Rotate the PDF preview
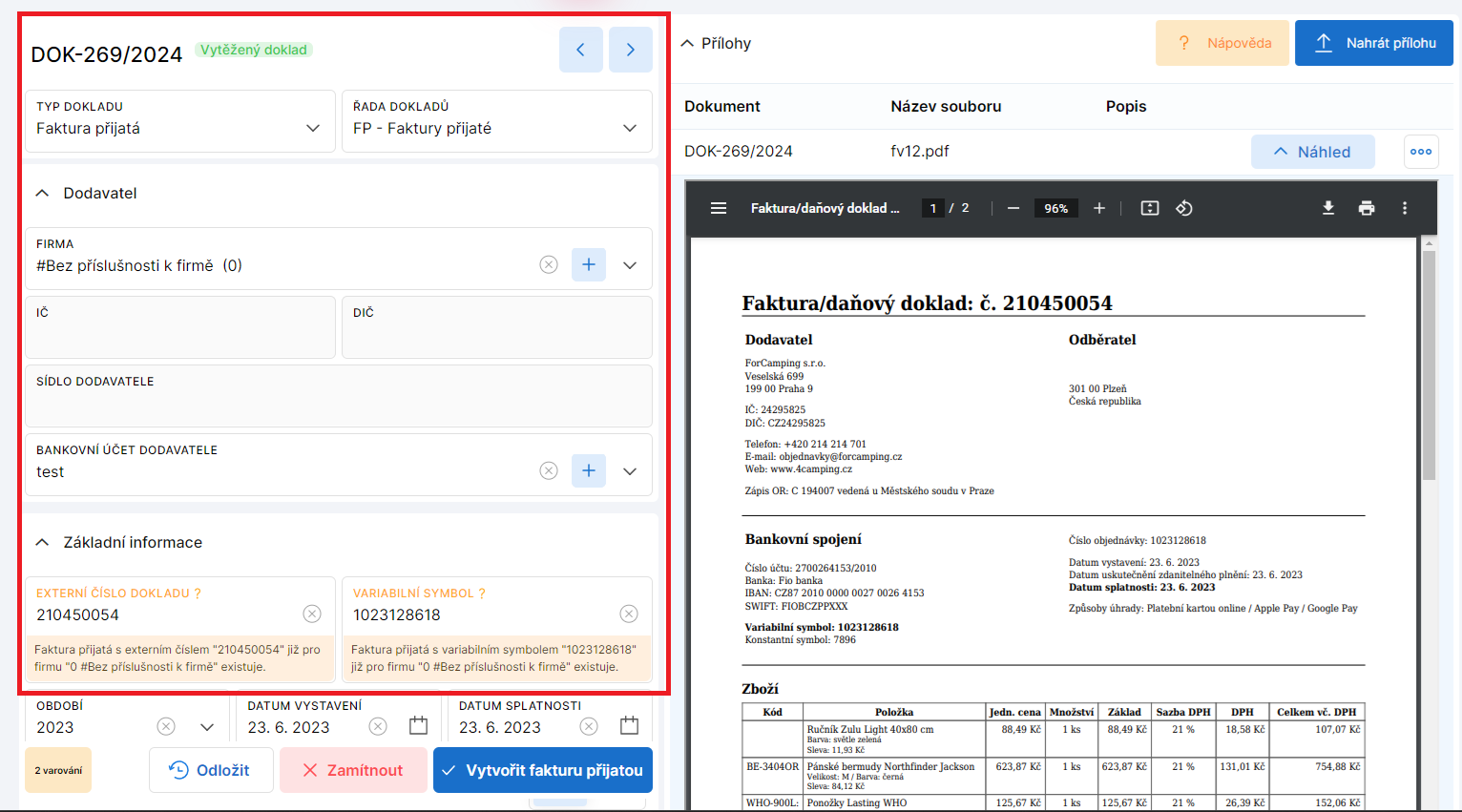The image size is (1462, 812). pos(1184,208)
